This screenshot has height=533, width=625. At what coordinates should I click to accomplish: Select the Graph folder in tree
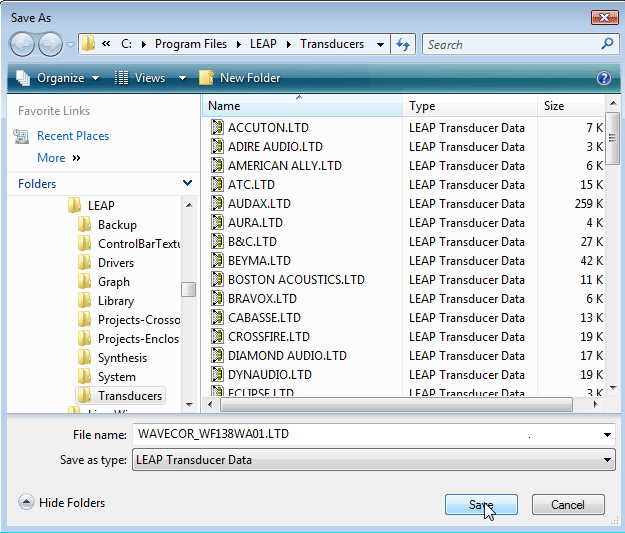[x=104, y=282]
